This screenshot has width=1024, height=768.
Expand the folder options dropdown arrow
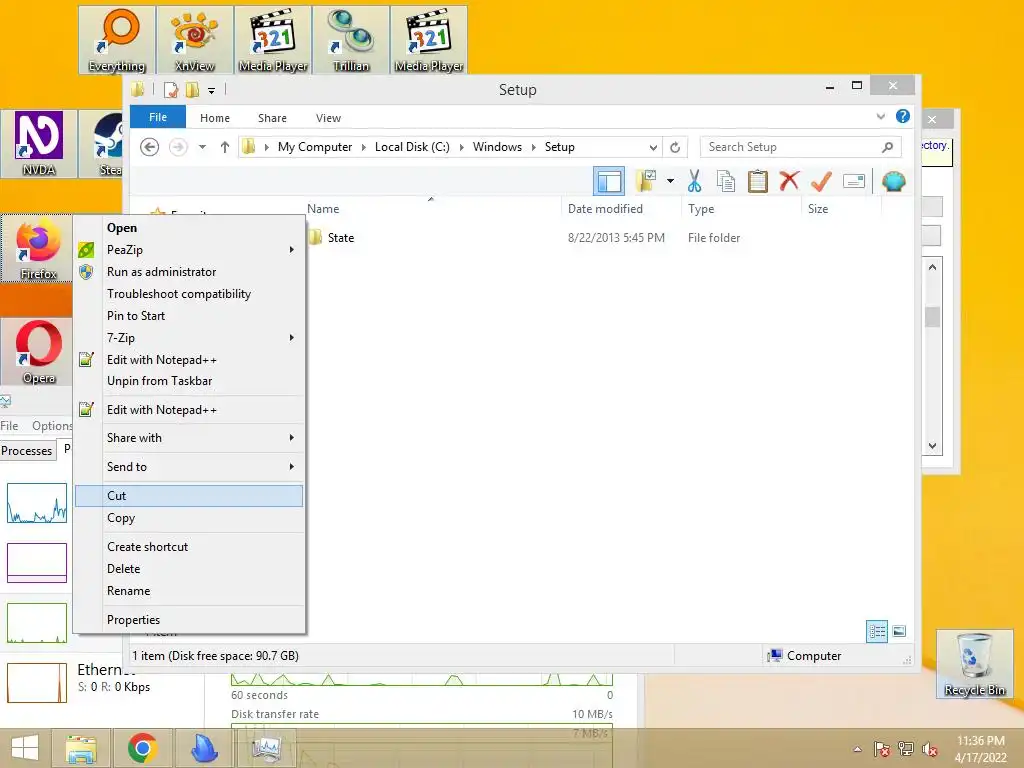point(670,181)
